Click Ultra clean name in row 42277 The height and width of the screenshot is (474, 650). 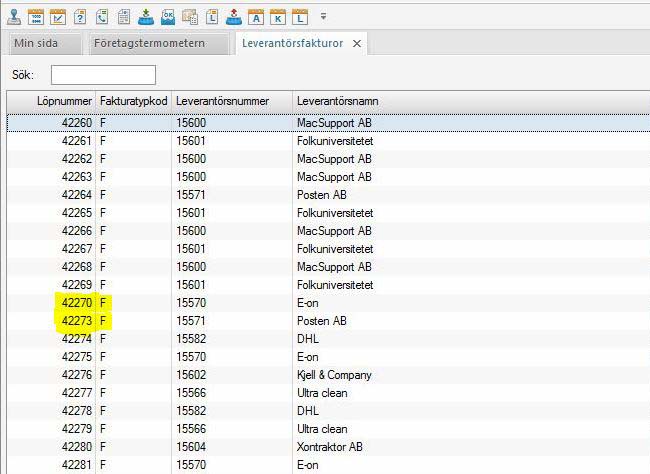[322, 393]
